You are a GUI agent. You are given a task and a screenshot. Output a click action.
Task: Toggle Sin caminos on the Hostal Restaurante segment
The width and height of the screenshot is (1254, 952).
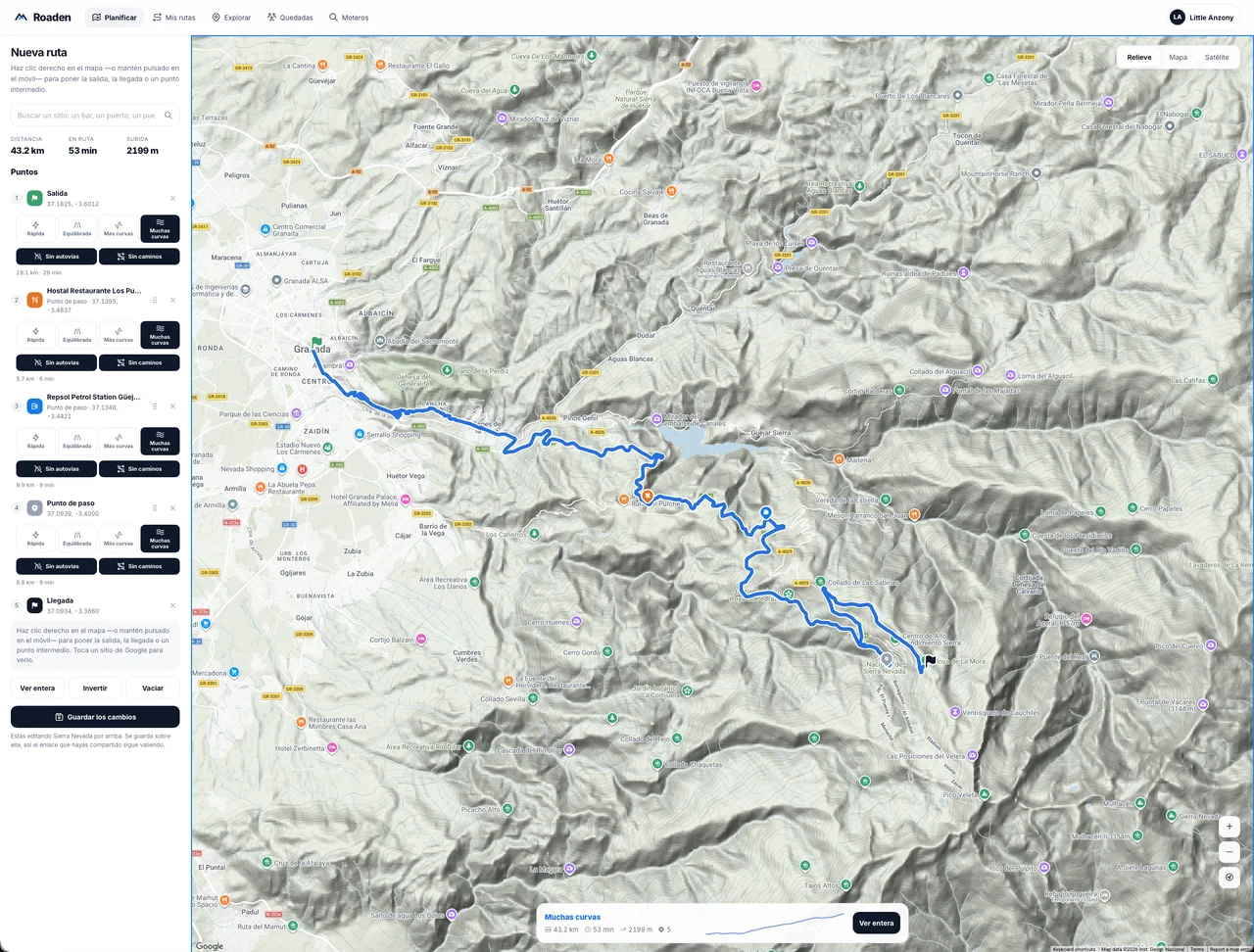tap(139, 362)
